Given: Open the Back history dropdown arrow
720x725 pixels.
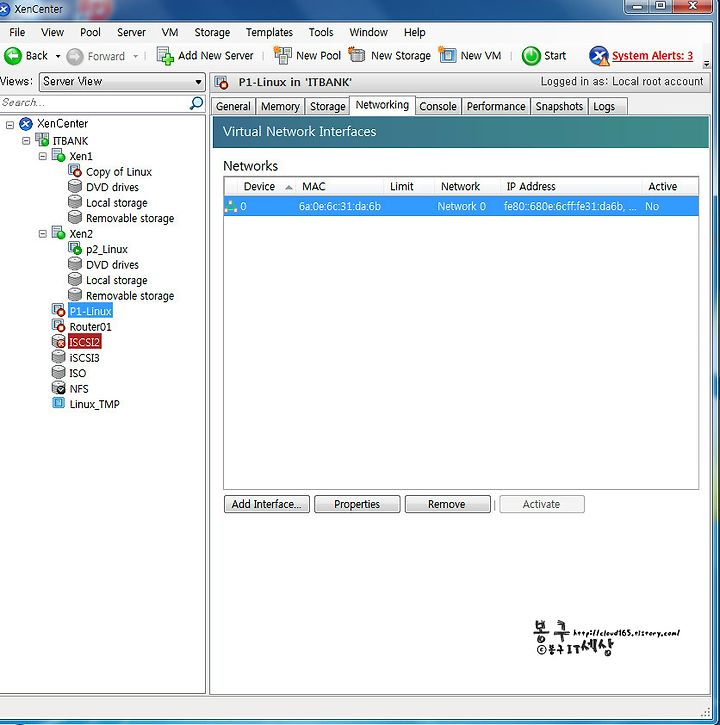Looking at the screenshot, I should [58, 56].
